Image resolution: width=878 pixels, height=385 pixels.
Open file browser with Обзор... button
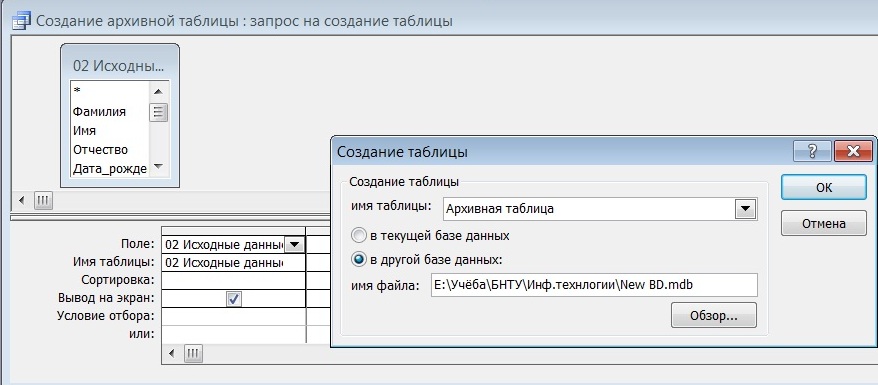[713, 315]
